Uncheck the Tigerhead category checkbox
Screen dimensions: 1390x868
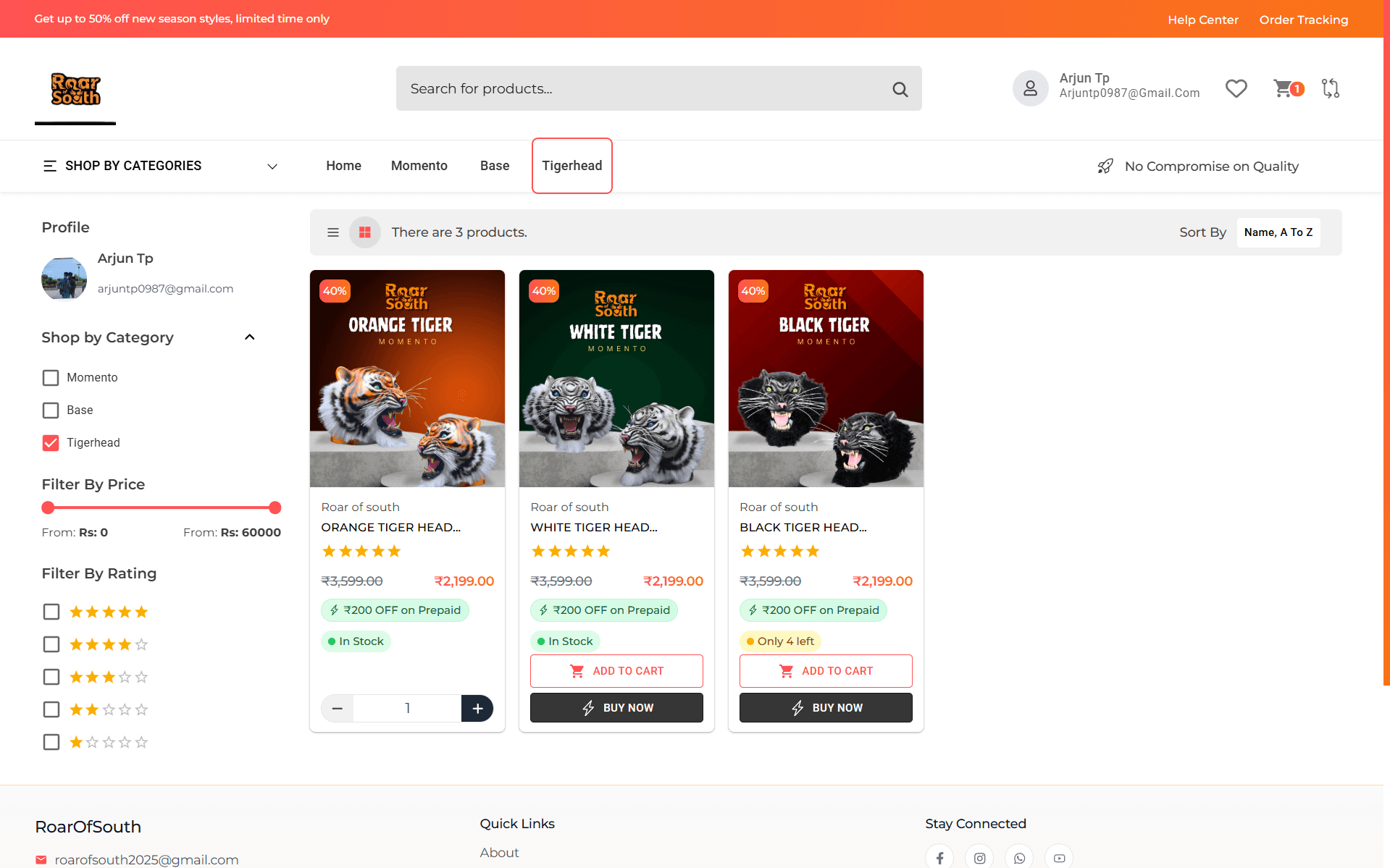pyautogui.click(x=51, y=443)
